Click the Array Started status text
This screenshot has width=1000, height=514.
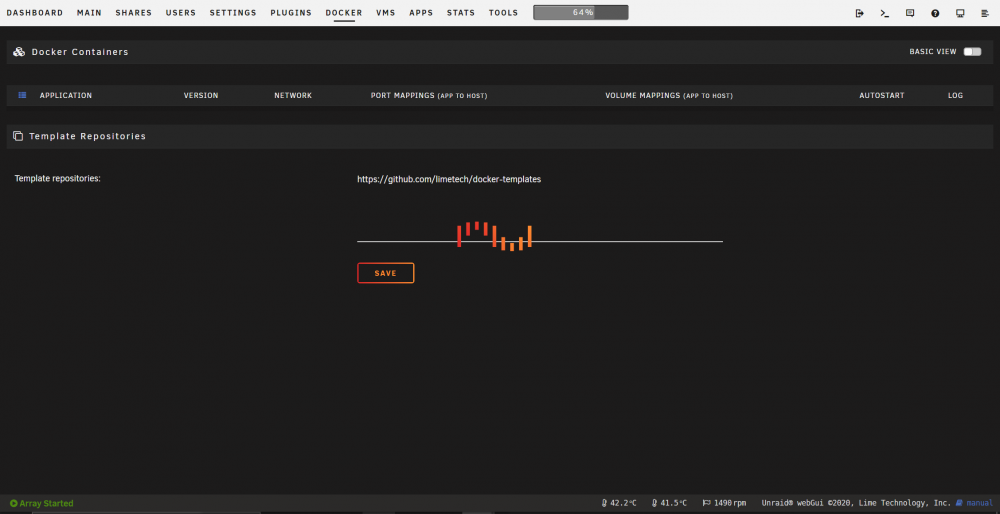click(x=46, y=504)
